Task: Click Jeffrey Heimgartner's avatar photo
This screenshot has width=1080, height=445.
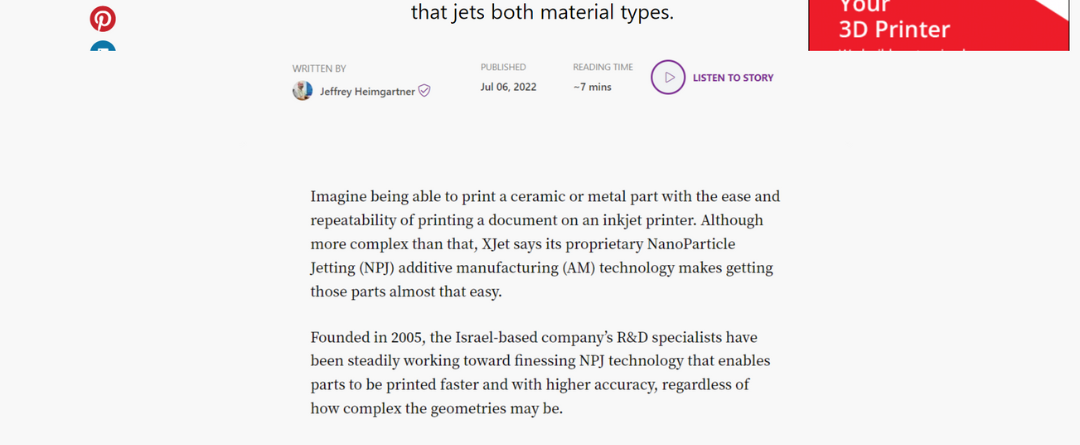Action: [302, 91]
